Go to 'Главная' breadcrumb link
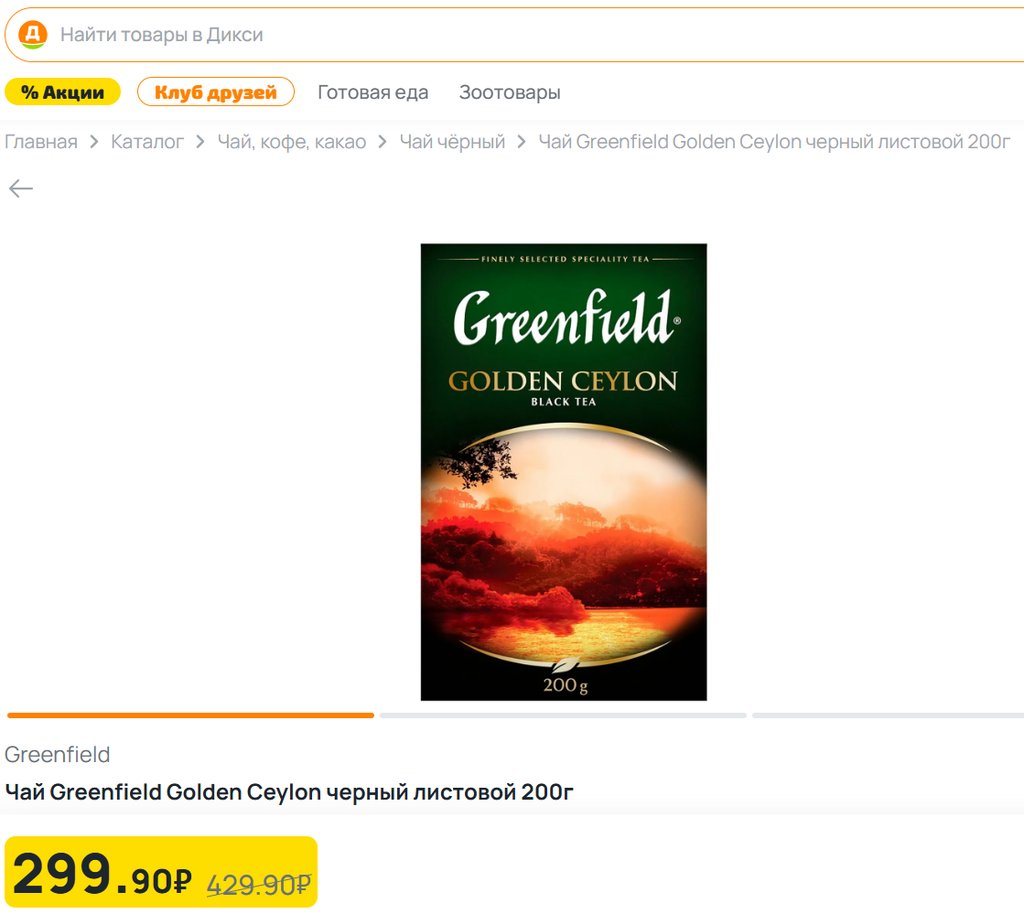Viewport: 1024px width, 914px height. (41, 142)
